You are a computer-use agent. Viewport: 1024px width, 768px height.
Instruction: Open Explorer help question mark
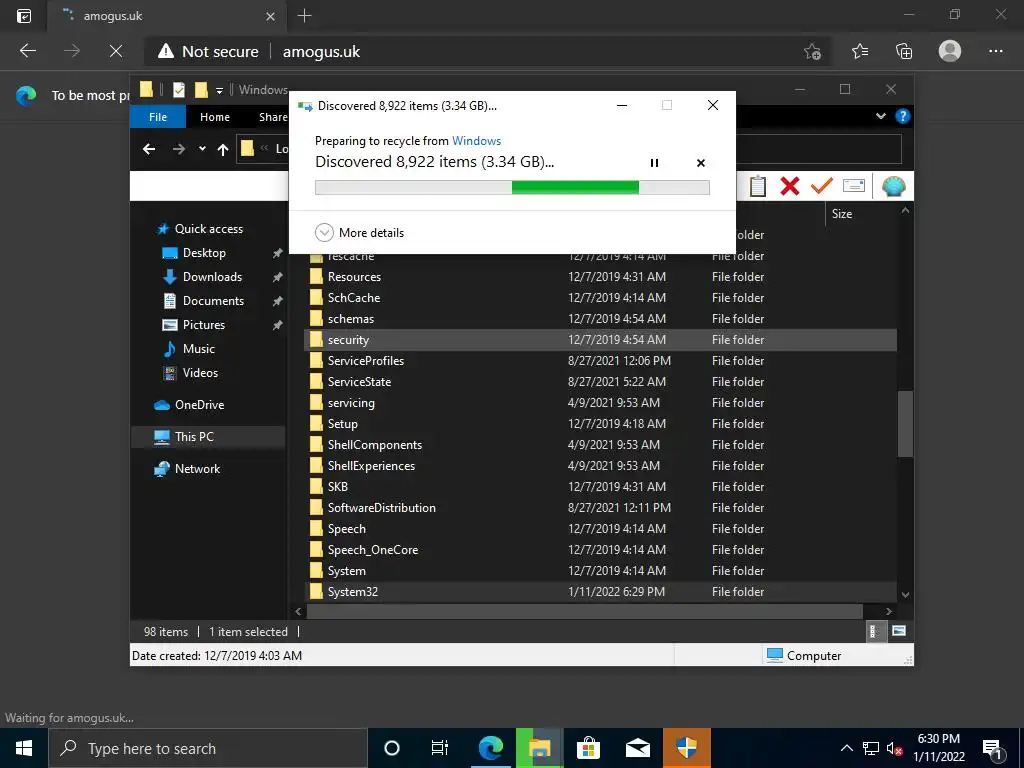pos(903,116)
